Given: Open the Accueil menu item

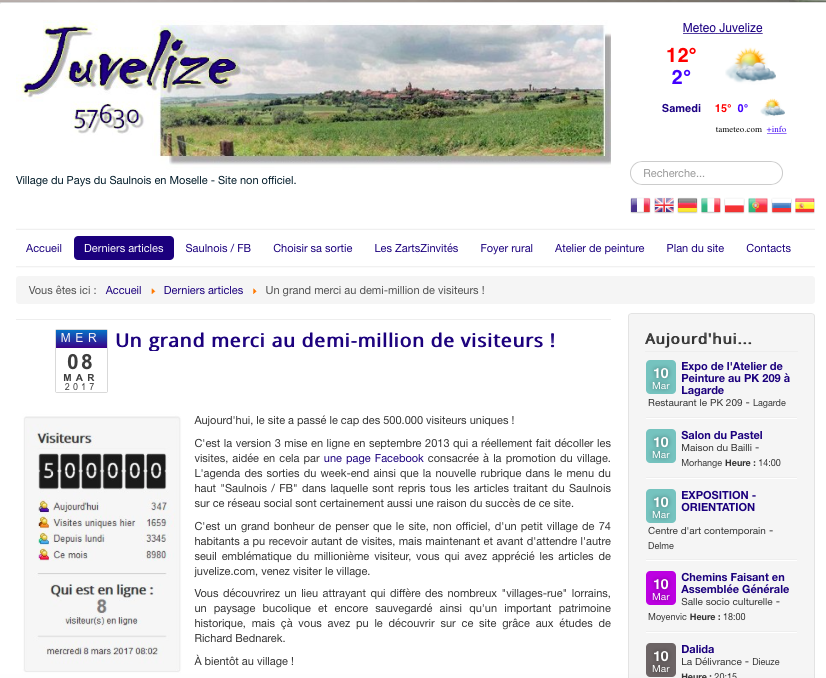Looking at the screenshot, I should point(44,248).
